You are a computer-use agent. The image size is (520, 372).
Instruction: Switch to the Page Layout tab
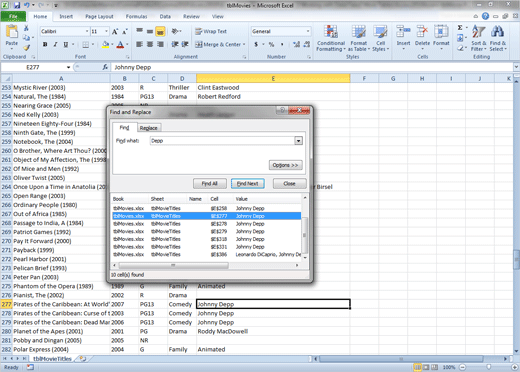(x=99, y=16)
